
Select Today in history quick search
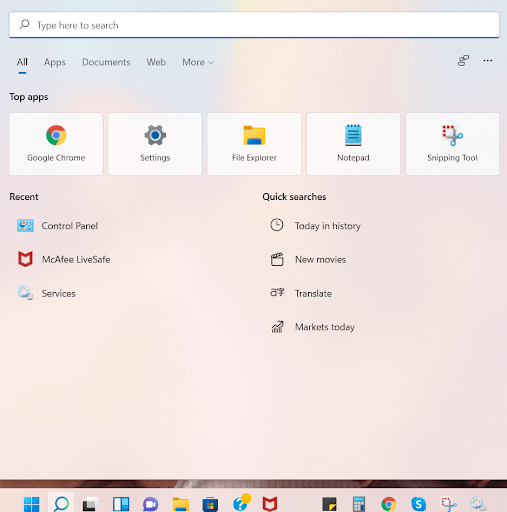(315, 226)
